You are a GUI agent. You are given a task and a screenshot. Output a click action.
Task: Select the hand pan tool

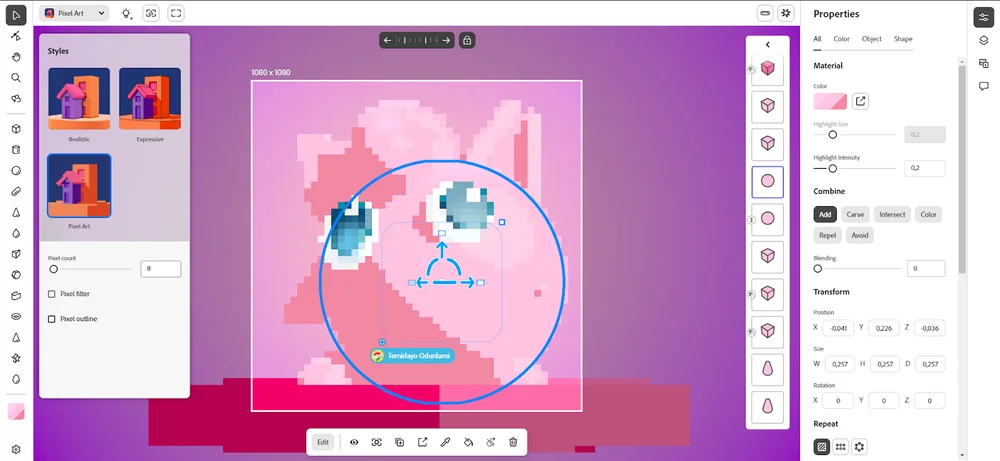[16, 57]
